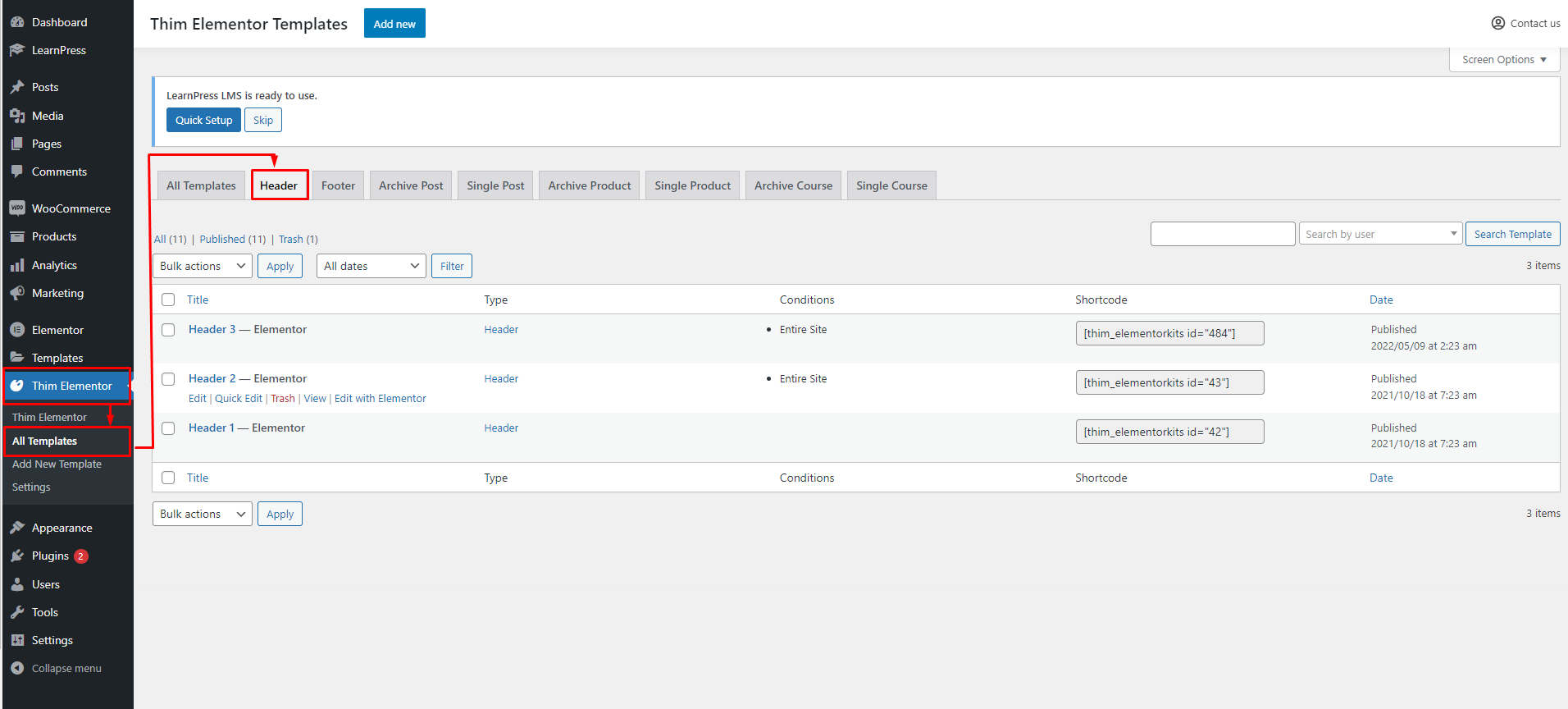This screenshot has height=709, width=1568.
Task: Click the WooCommerce logo icon
Action: (17, 208)
